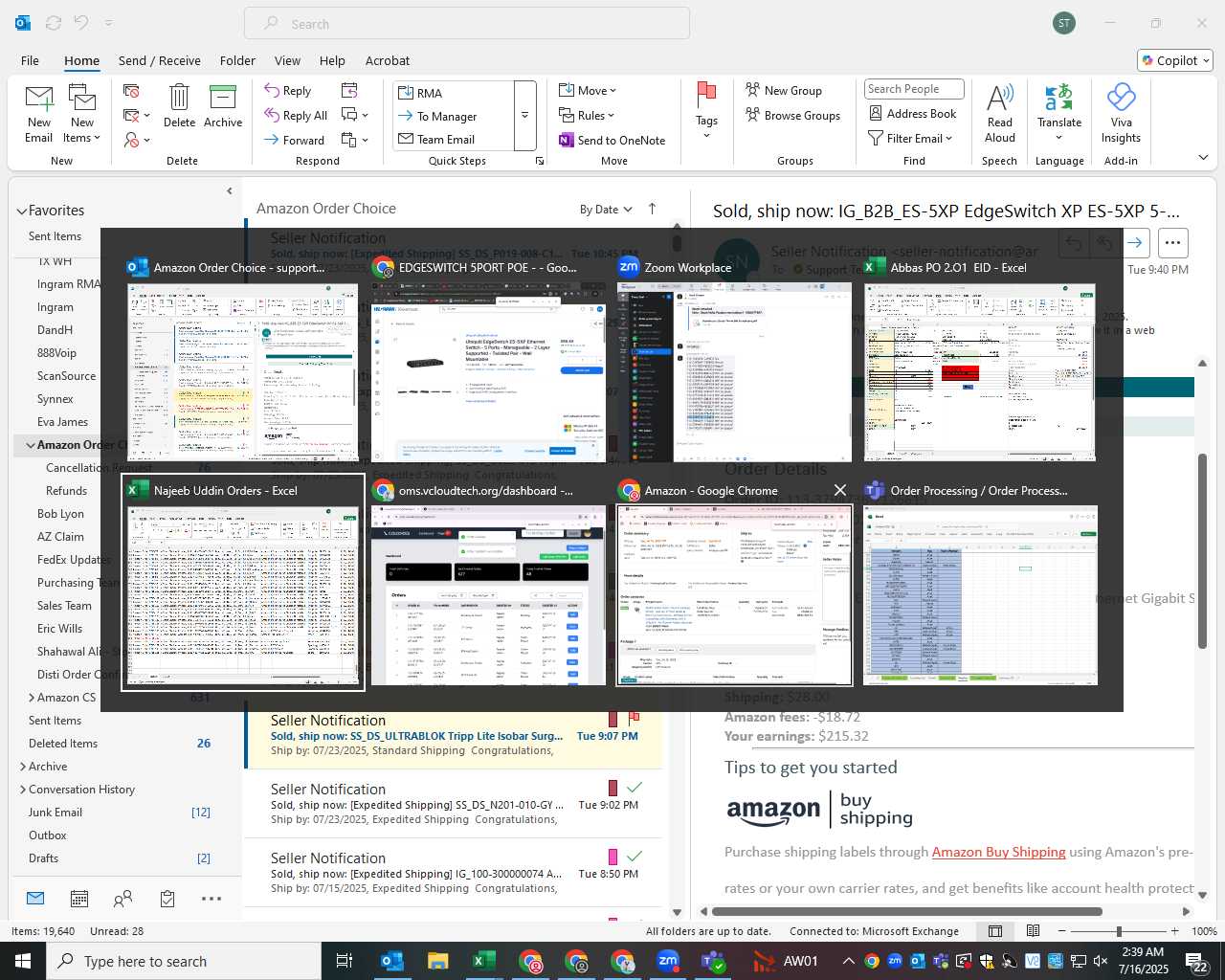Open Windows Start menu
Screen dimensions: 1225x980
(x=23, y=960)
